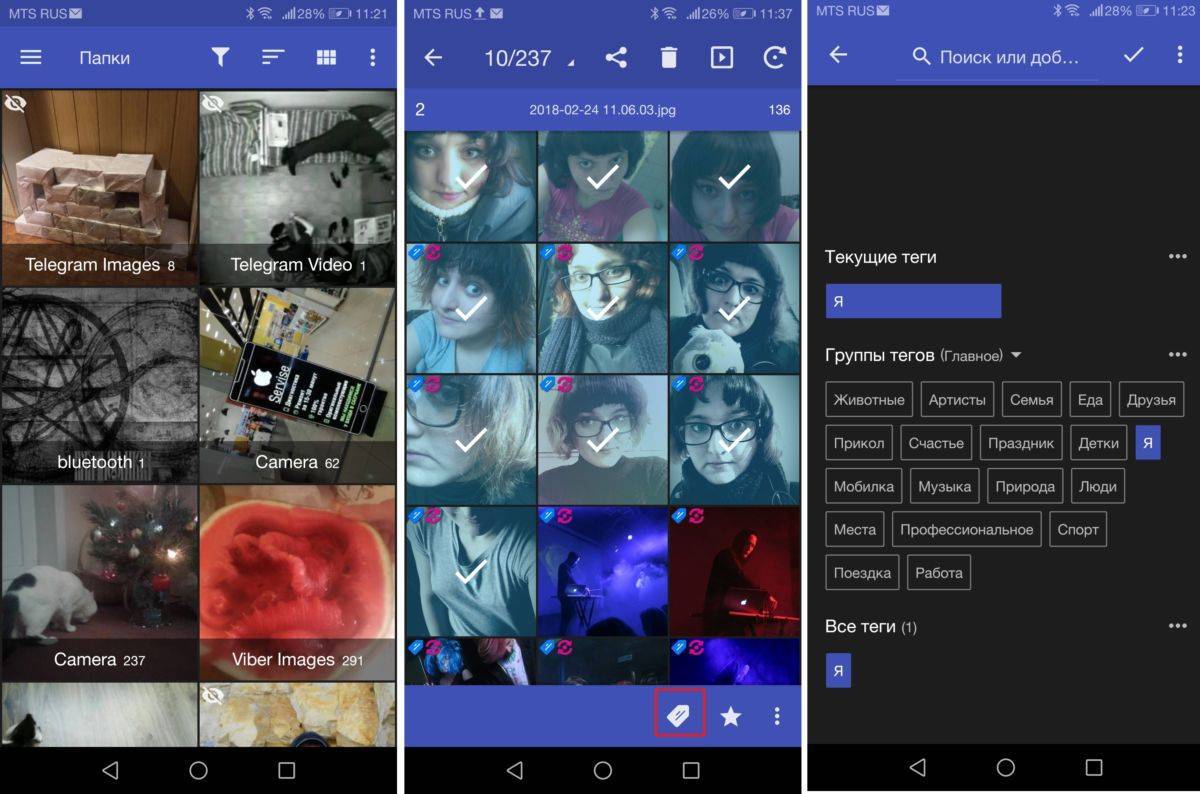The height and width of the screenshot is (794, 1200).
Task: Open the sort order icon
Action: pyautogui.click(x=273, y=58)
